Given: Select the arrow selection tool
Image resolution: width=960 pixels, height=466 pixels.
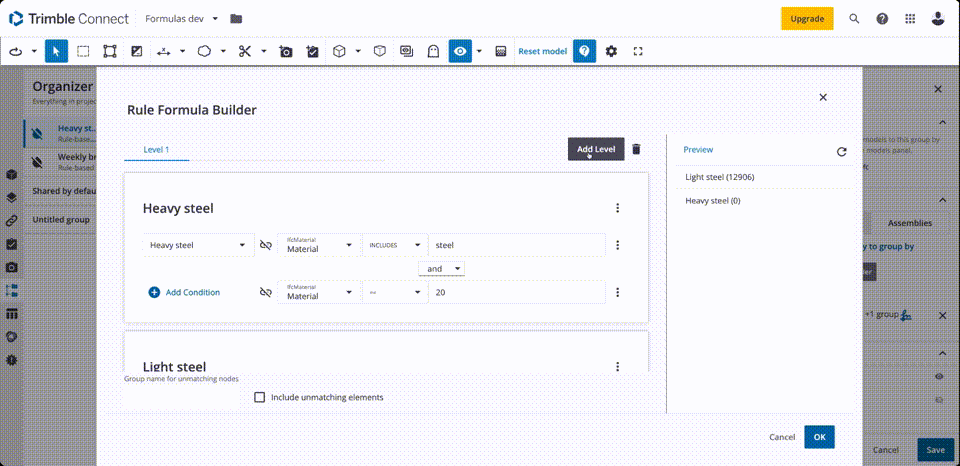Looking at the screenshot, I should 56,51.
